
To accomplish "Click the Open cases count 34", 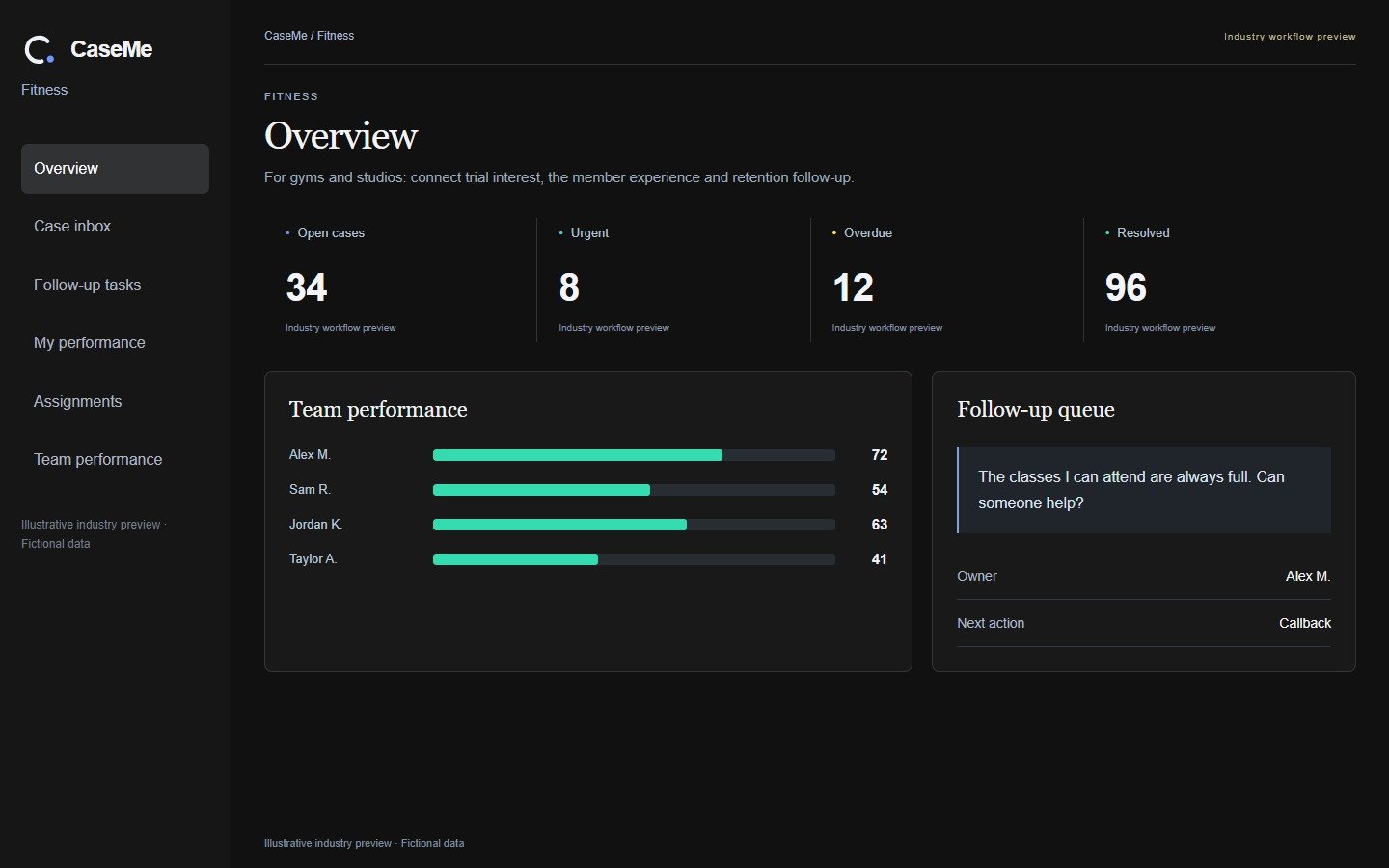I will (307, 287).
